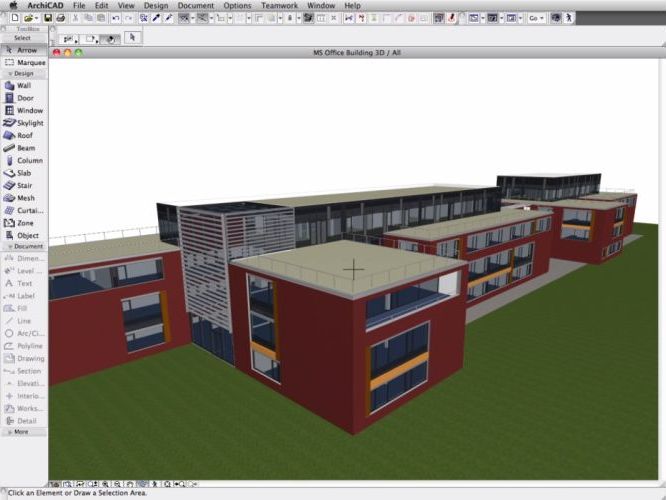Select the Object tool
The height and width of the screenshot is (500, 666).
pos(24,235)
